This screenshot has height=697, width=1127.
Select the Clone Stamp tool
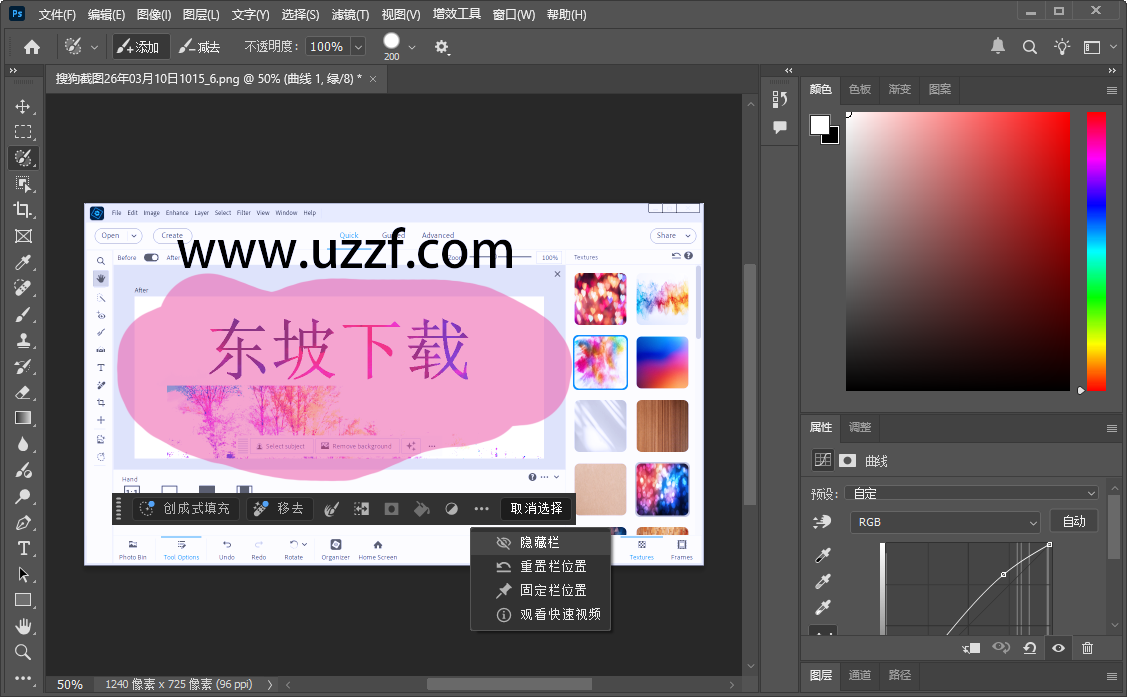tap(24, 341)
